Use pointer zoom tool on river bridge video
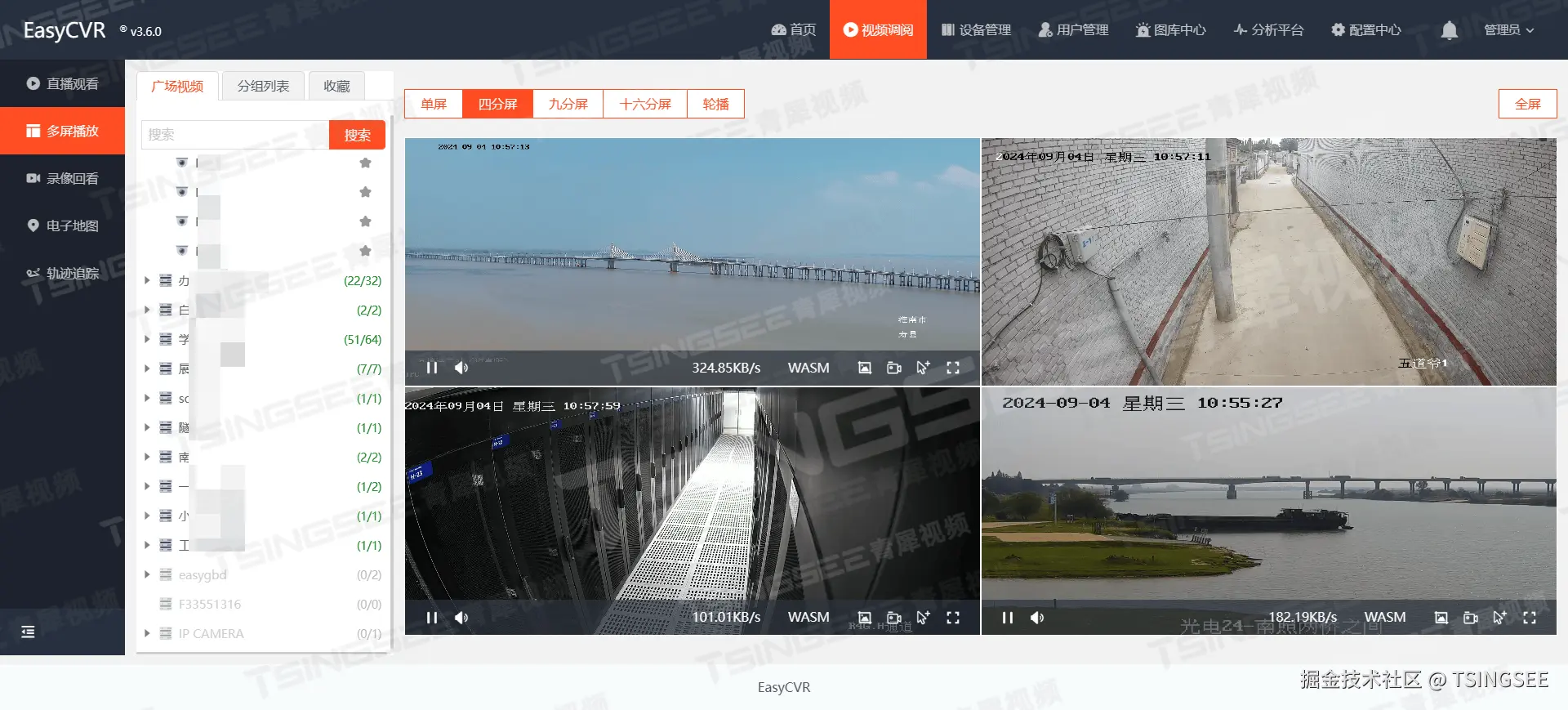1568x710 pixels. pos(1500,618)
